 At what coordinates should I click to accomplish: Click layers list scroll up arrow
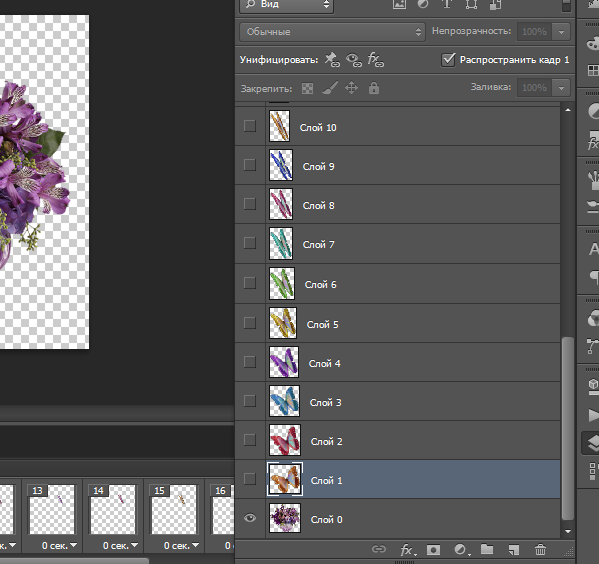point(568,110)
